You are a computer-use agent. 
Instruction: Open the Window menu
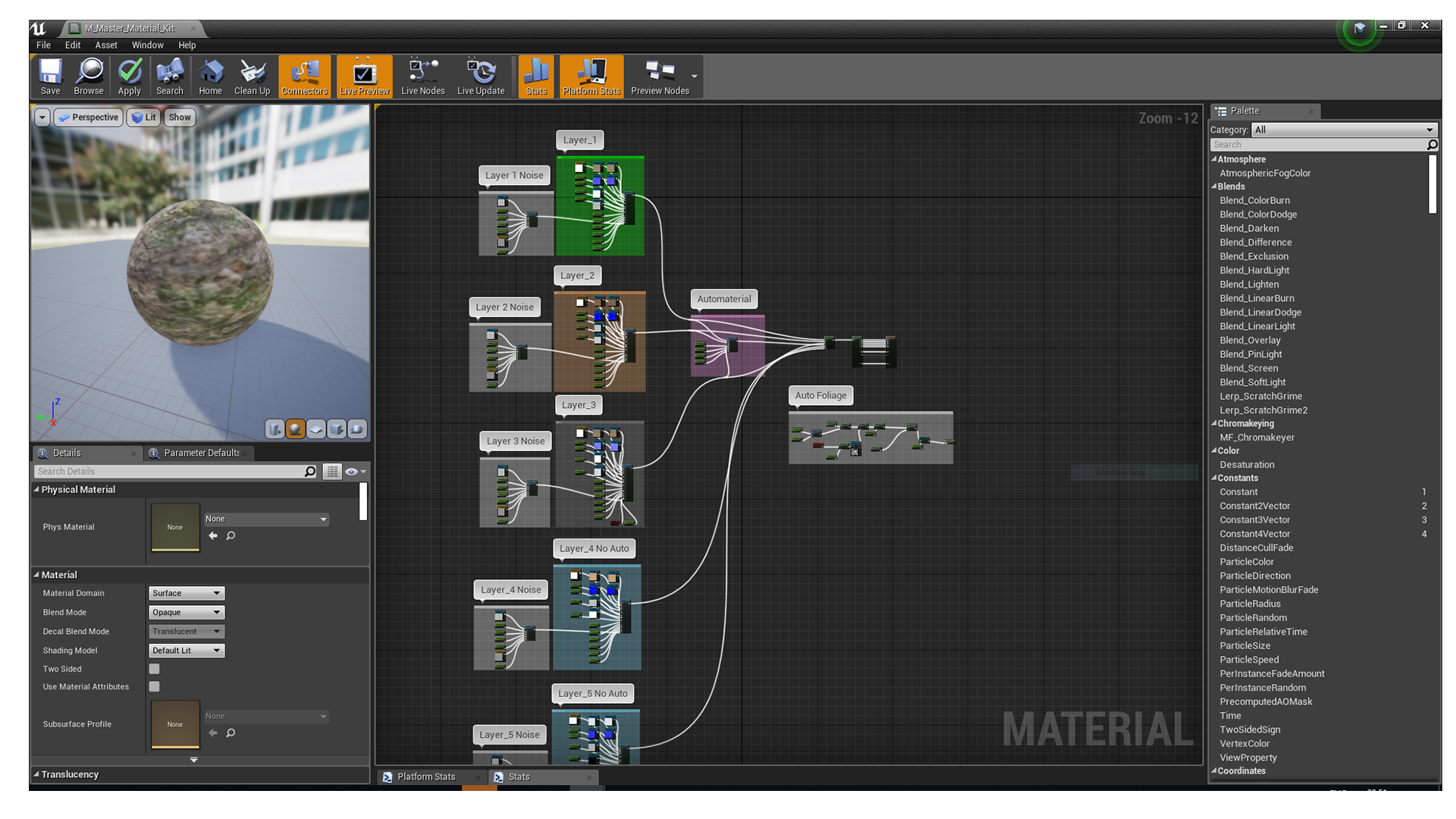(x=148, y=45)
